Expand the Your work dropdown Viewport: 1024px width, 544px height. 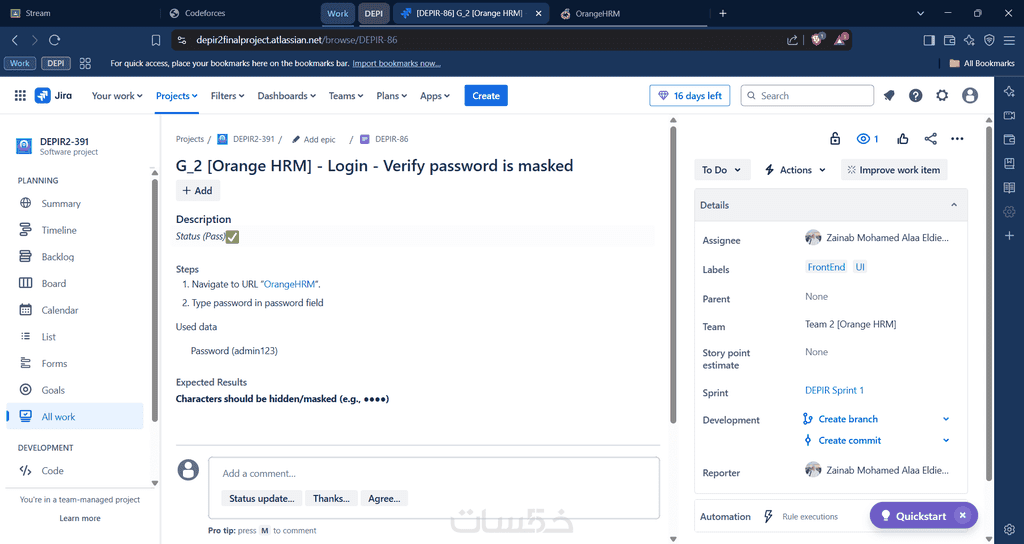pos(117,95)
